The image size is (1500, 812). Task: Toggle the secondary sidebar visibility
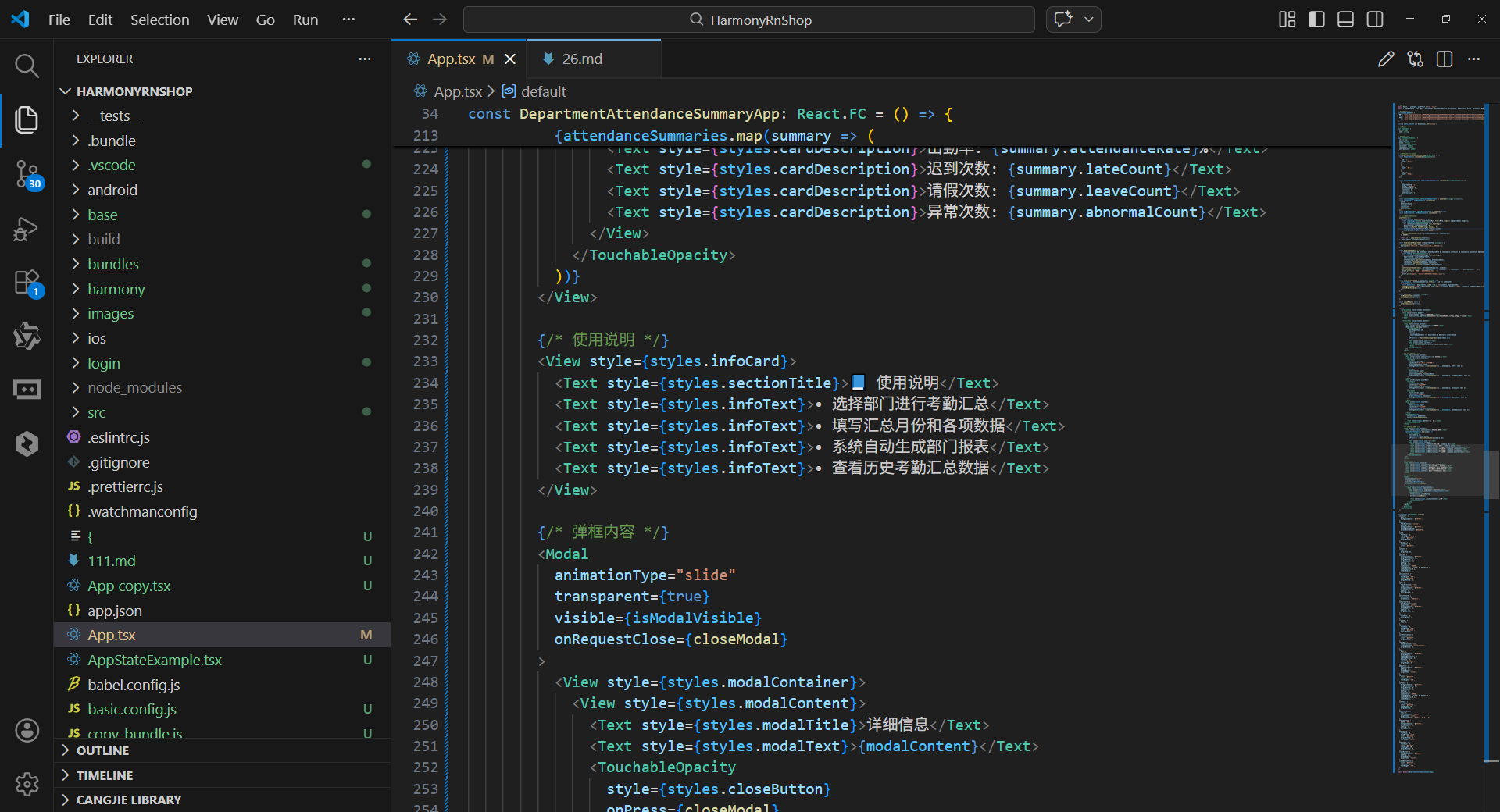[x=1375, y=20]
